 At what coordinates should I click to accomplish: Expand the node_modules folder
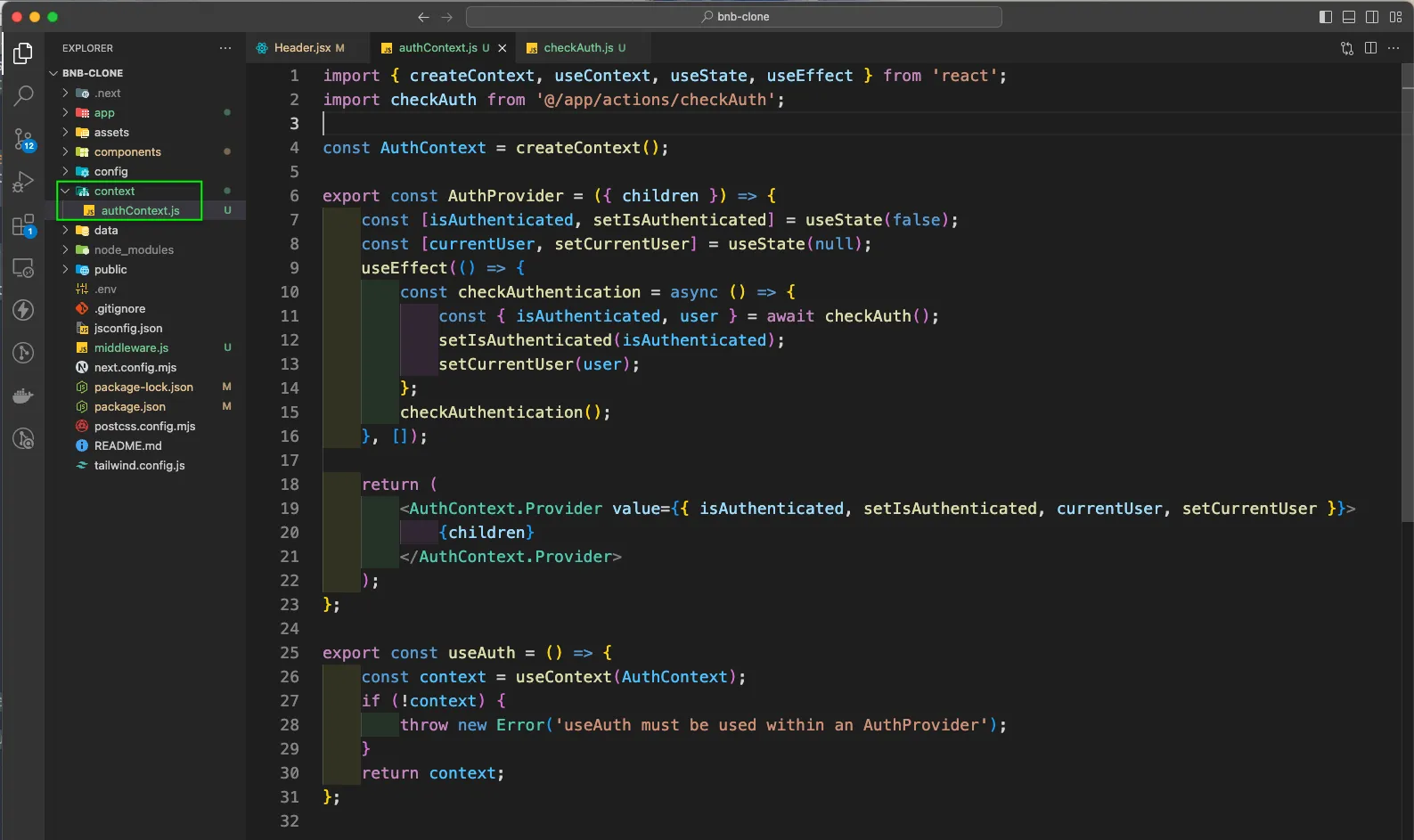(x=65, y=249)
